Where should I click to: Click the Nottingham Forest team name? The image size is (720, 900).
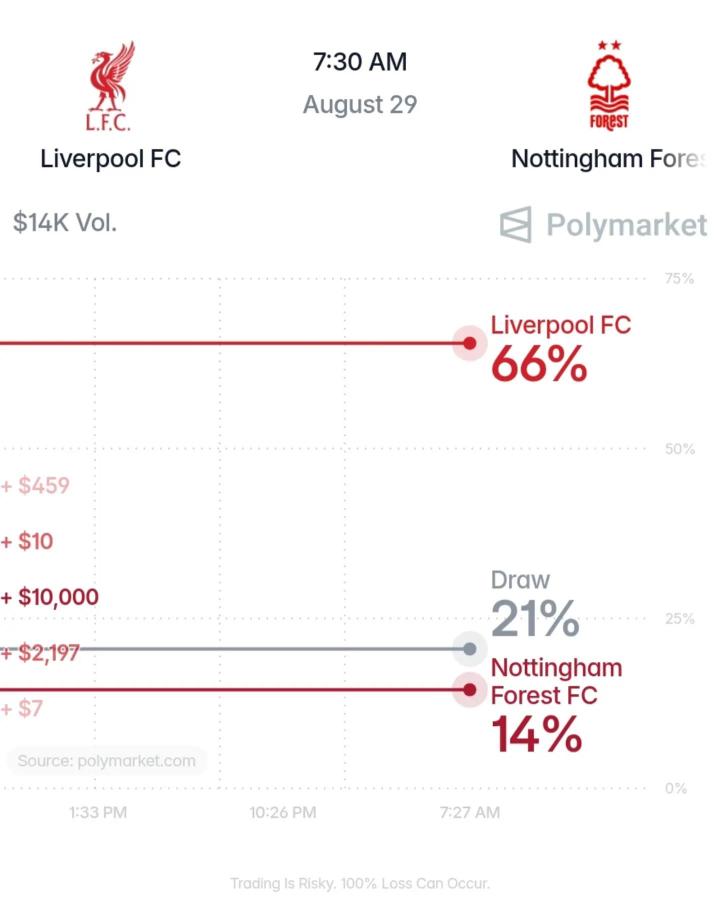tap(608, 158)
